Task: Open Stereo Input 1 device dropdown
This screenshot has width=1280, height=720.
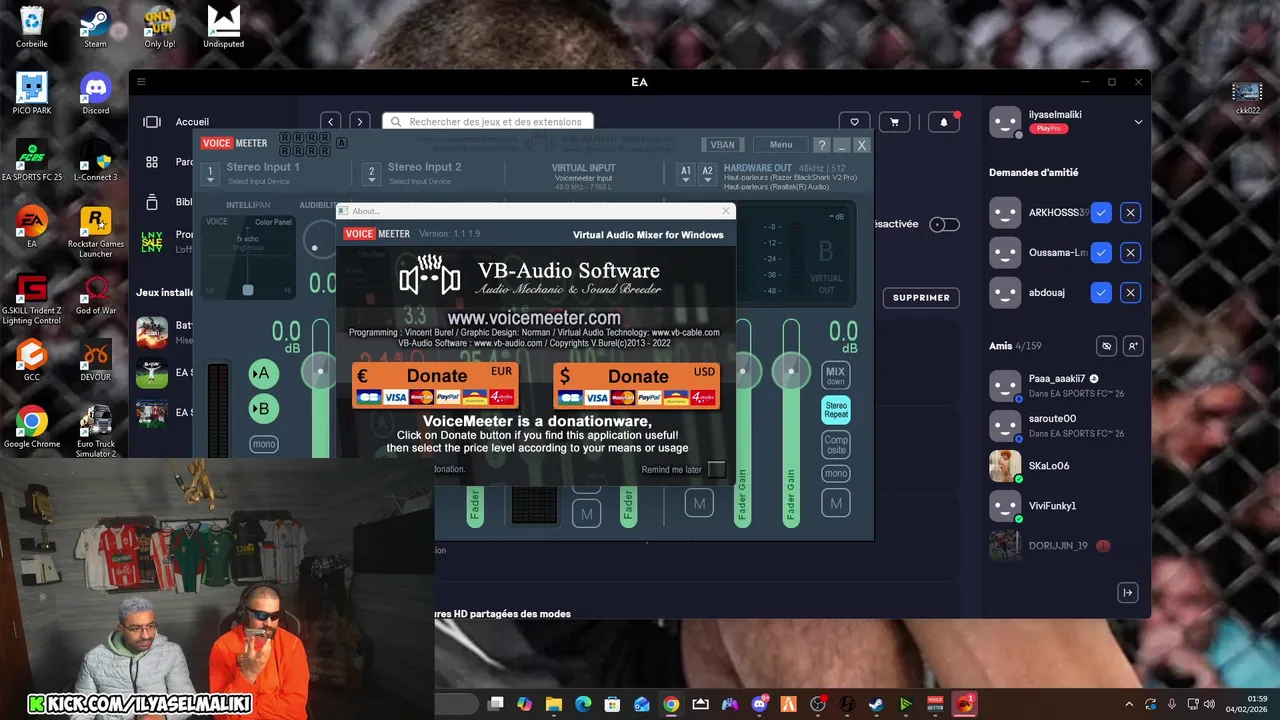Action: [x=210, y=175]
